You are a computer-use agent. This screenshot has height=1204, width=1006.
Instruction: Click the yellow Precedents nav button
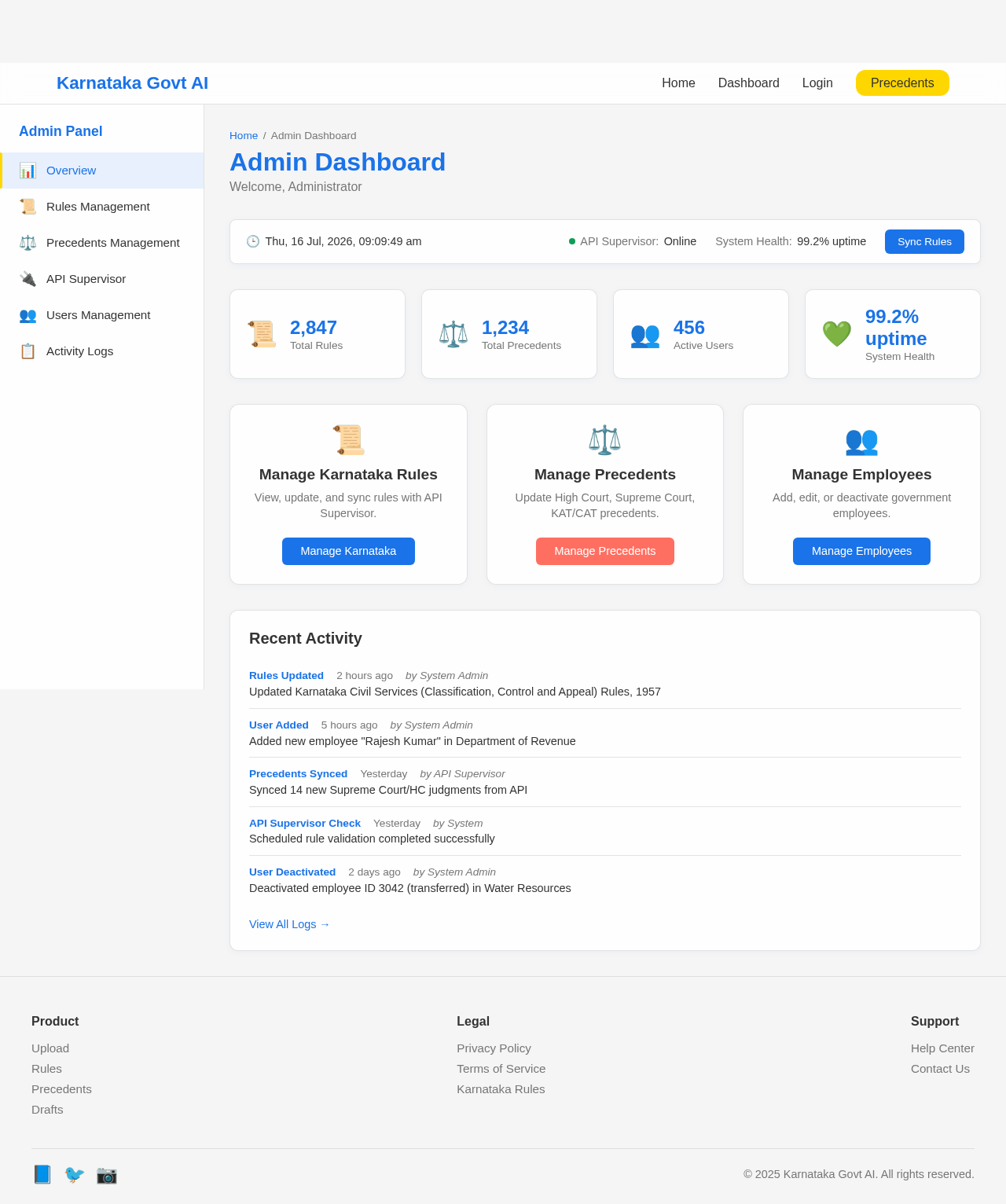pyautogui.click(x=902, y=83)
